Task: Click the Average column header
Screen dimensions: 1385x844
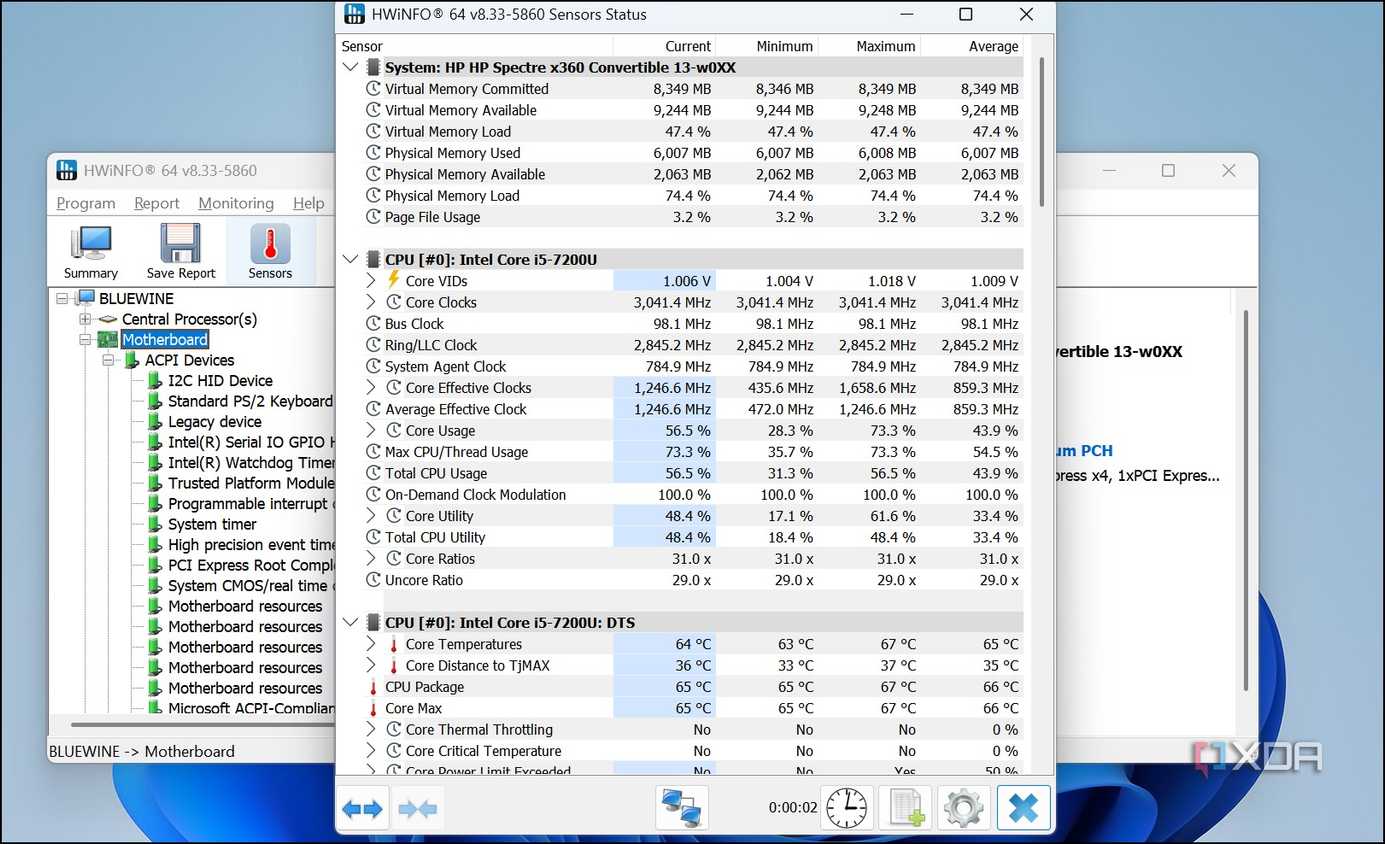Action: coord(972,46)
